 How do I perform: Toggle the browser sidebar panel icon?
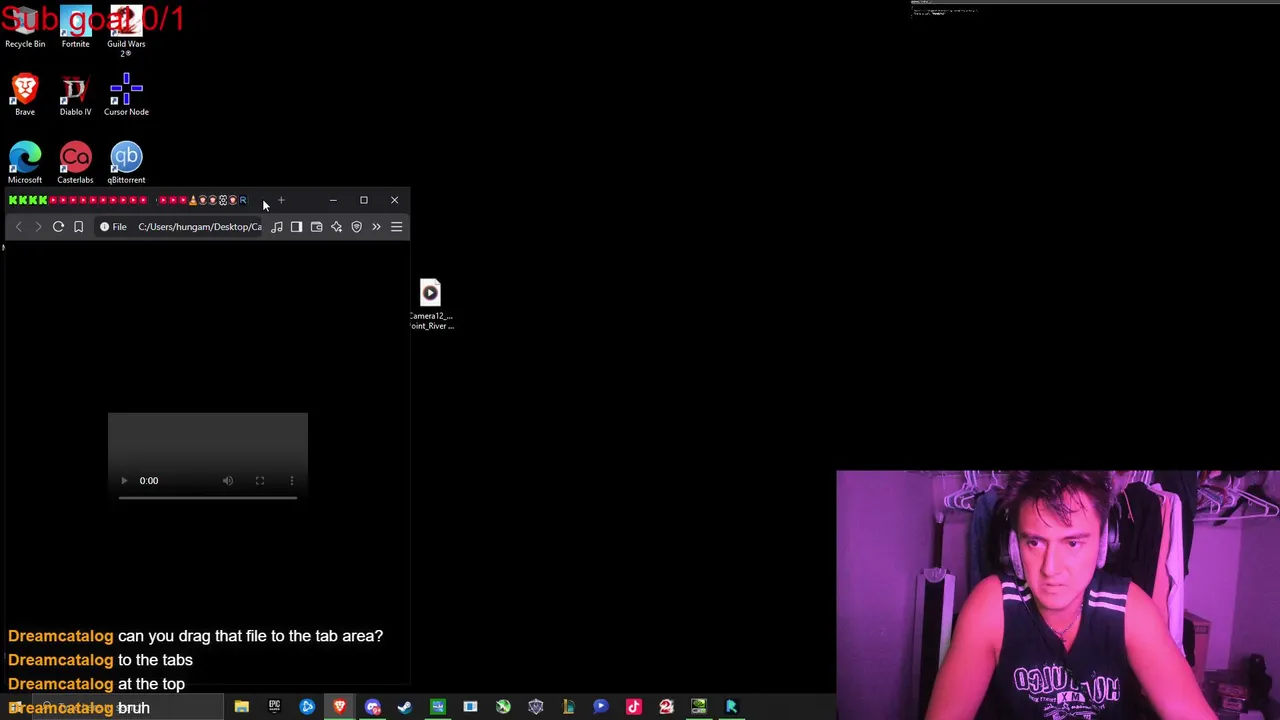pos(296,227)
